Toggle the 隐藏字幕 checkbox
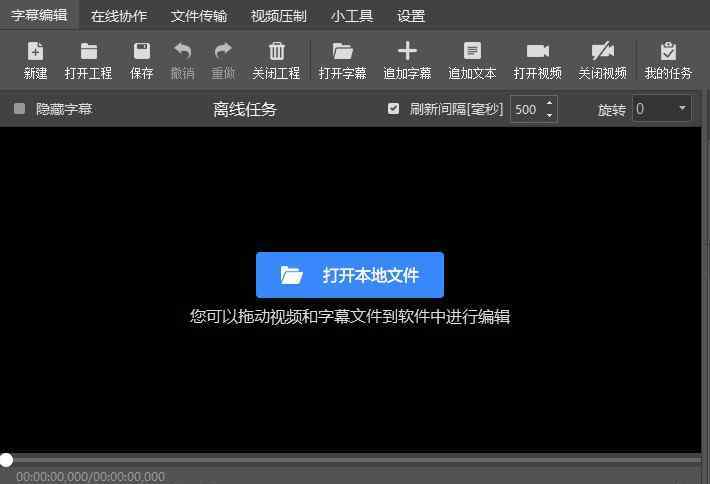710x484 pixels. [x=19, y=109]
